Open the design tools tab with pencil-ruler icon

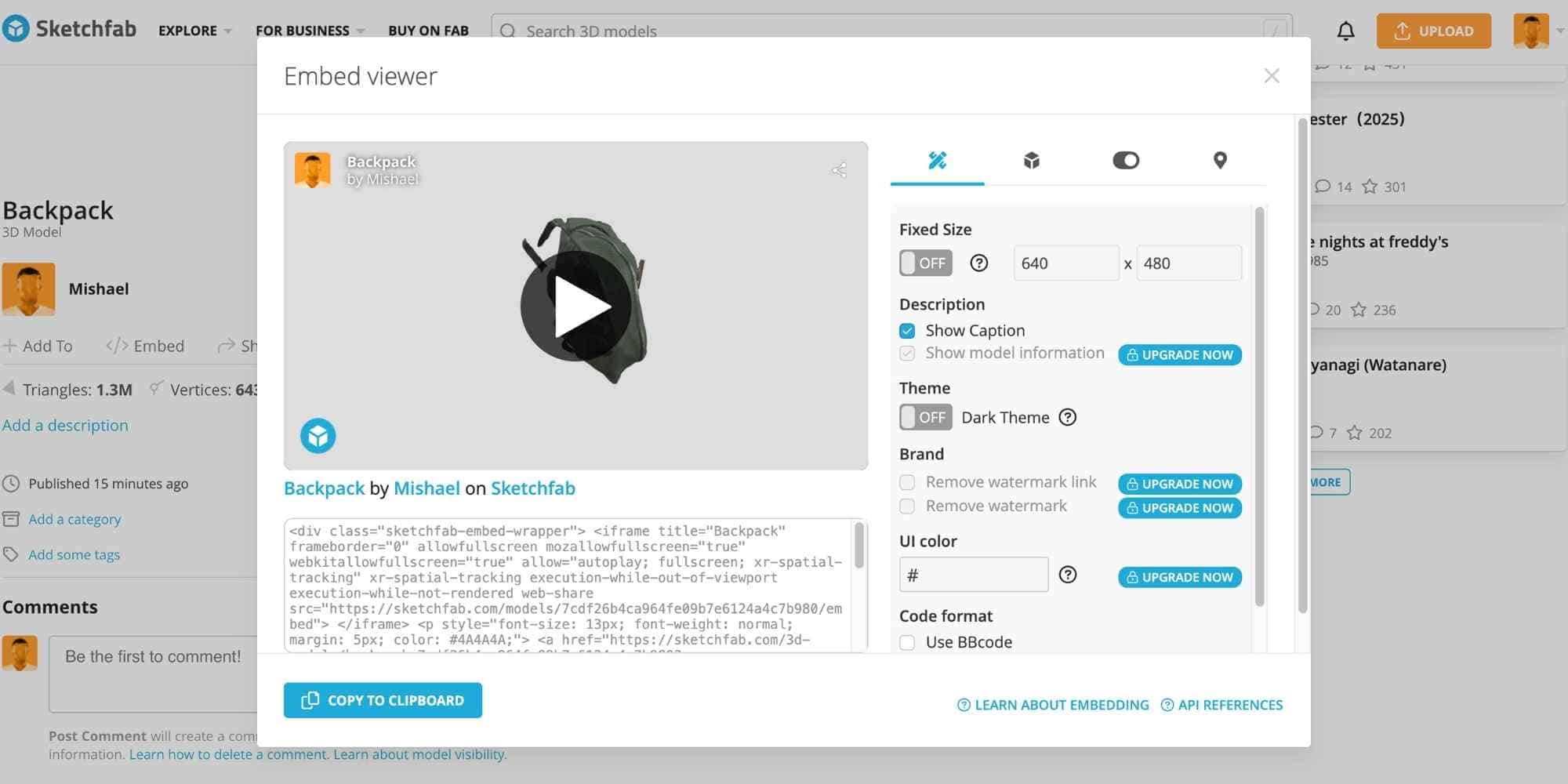pos(937,161)
